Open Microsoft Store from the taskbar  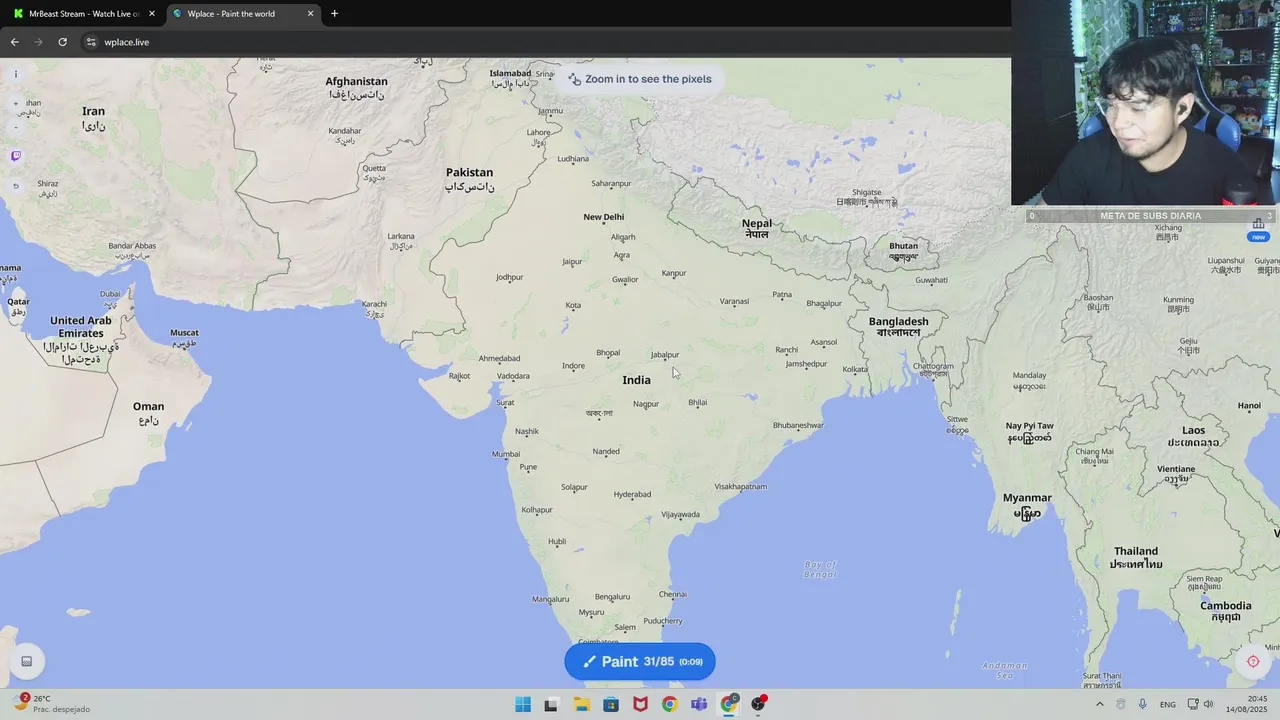click(611, 704)
